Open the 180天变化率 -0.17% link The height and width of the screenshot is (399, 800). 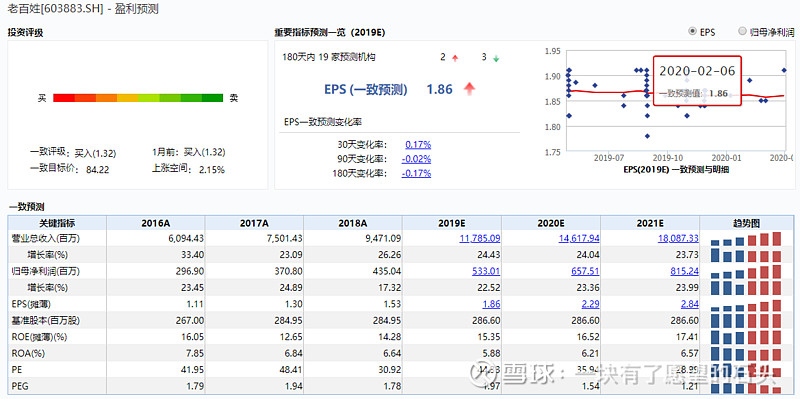point(416,173)
